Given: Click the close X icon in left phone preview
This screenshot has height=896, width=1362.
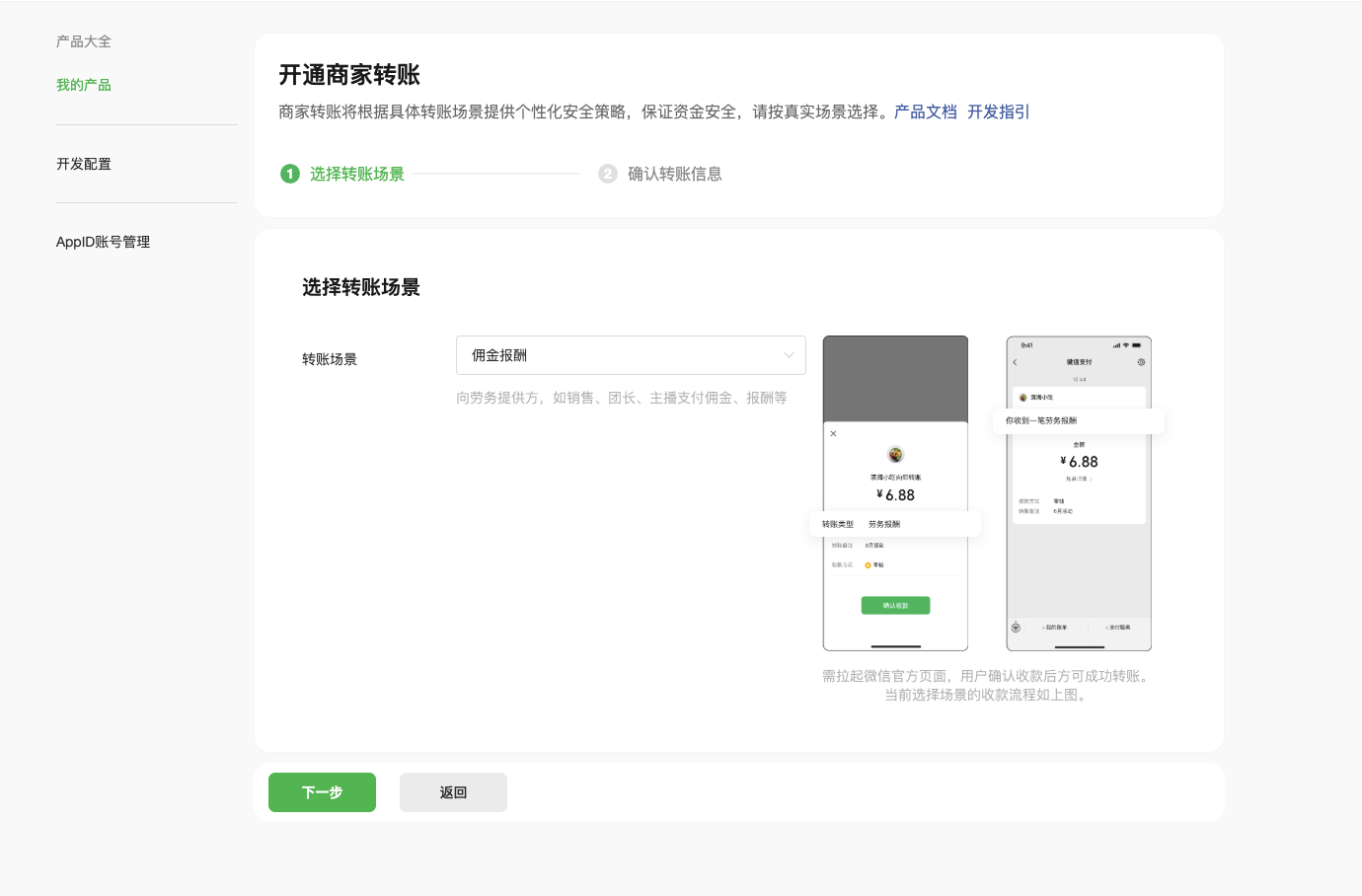Looking at the screenshot, I should (833, 433).
